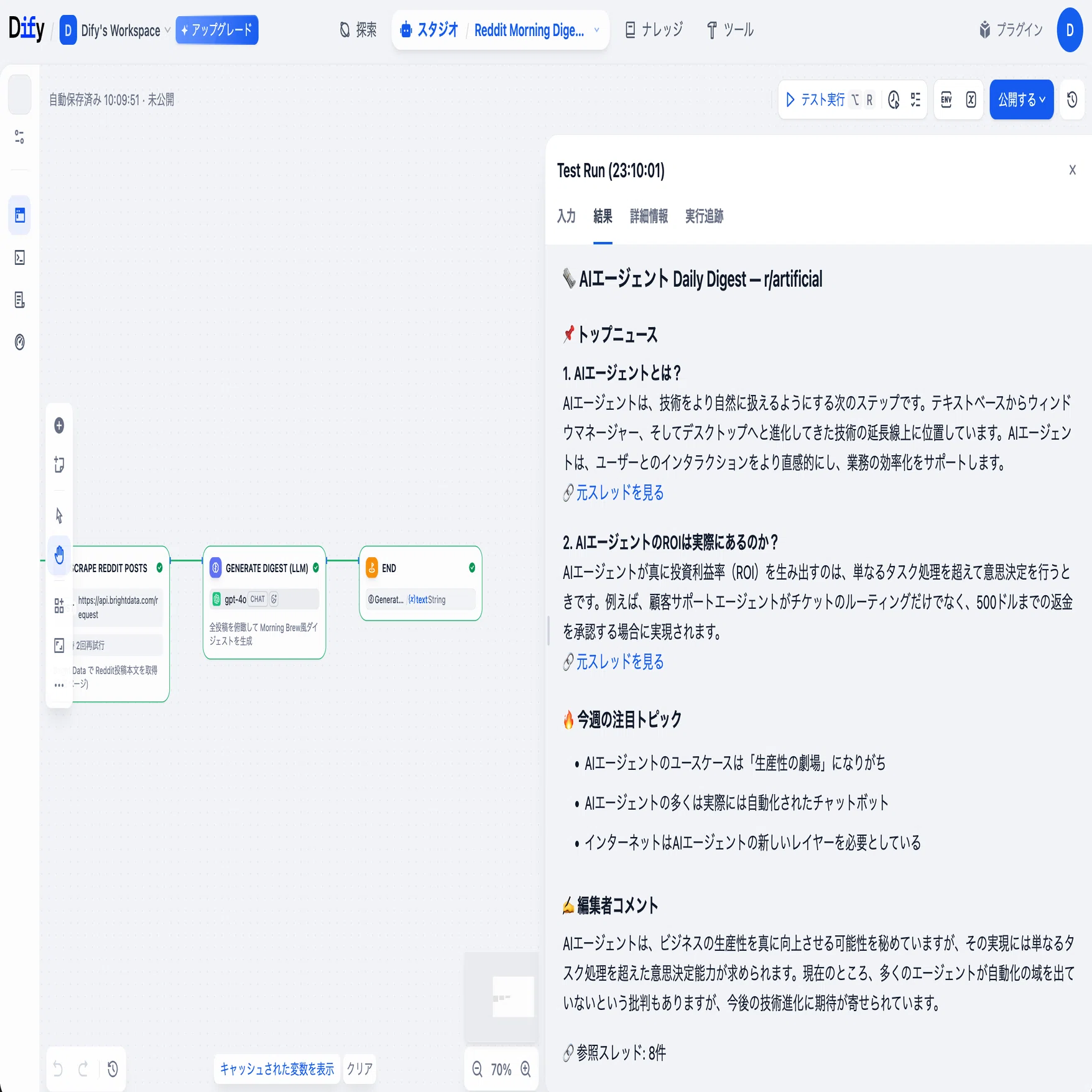
Task: Open the checklist icon in toolbar
Action: click(x=915, y=99)
